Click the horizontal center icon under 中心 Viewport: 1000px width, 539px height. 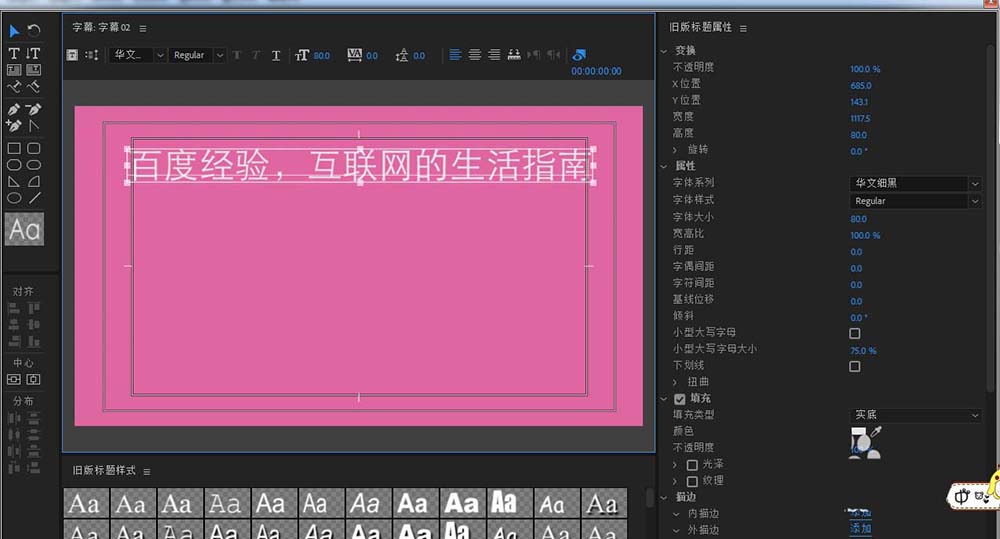33,379
